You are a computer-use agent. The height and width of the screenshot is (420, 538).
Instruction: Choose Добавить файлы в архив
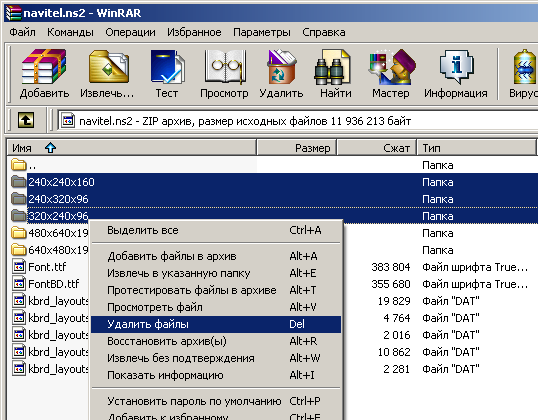click(216, 256)
